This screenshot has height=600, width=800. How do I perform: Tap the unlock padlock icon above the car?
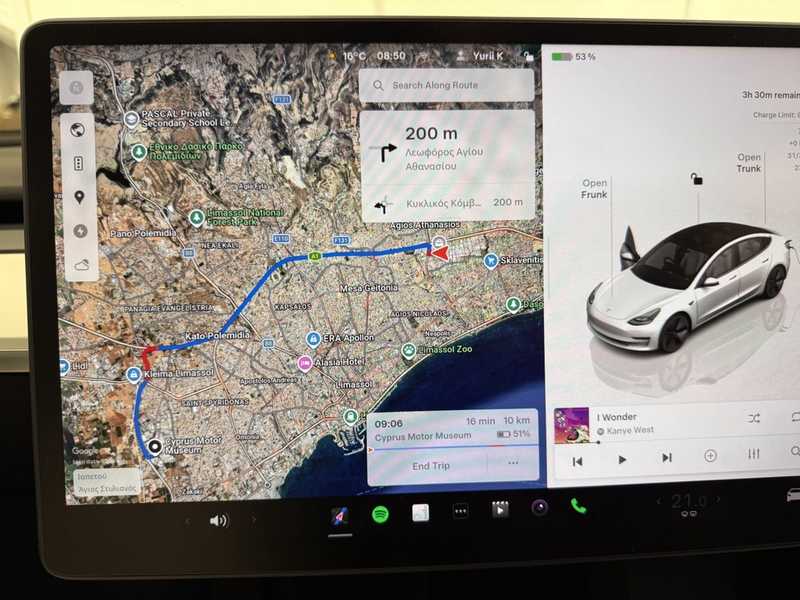(x=696, y=179)
